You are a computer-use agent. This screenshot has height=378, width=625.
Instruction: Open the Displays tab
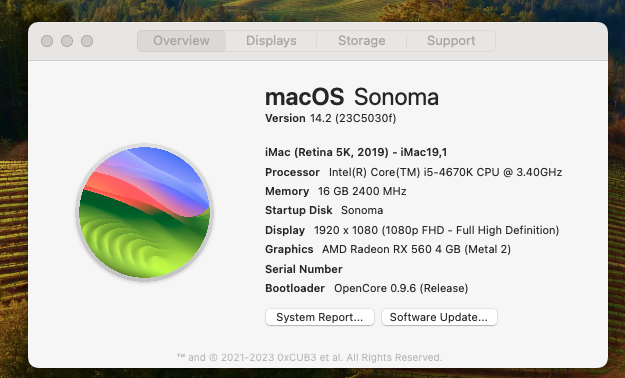click(271, 41)
